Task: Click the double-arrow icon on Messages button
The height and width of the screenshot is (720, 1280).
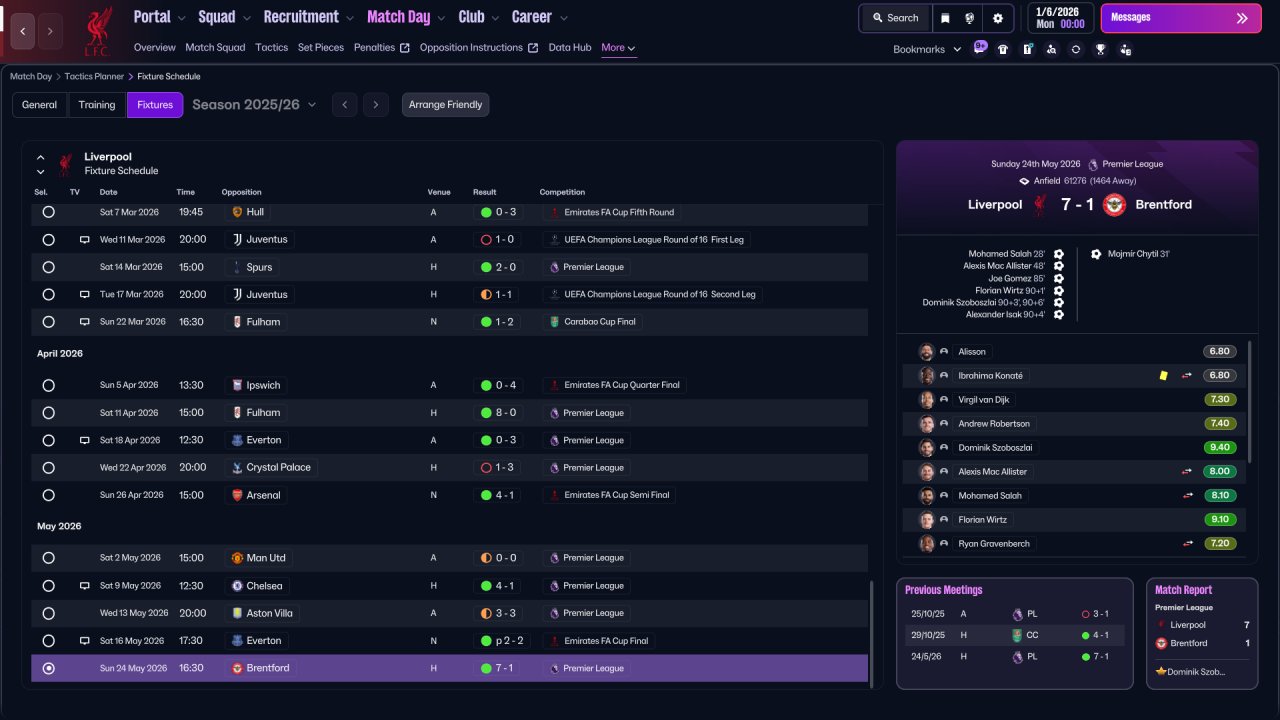Action: (1242, 18)
